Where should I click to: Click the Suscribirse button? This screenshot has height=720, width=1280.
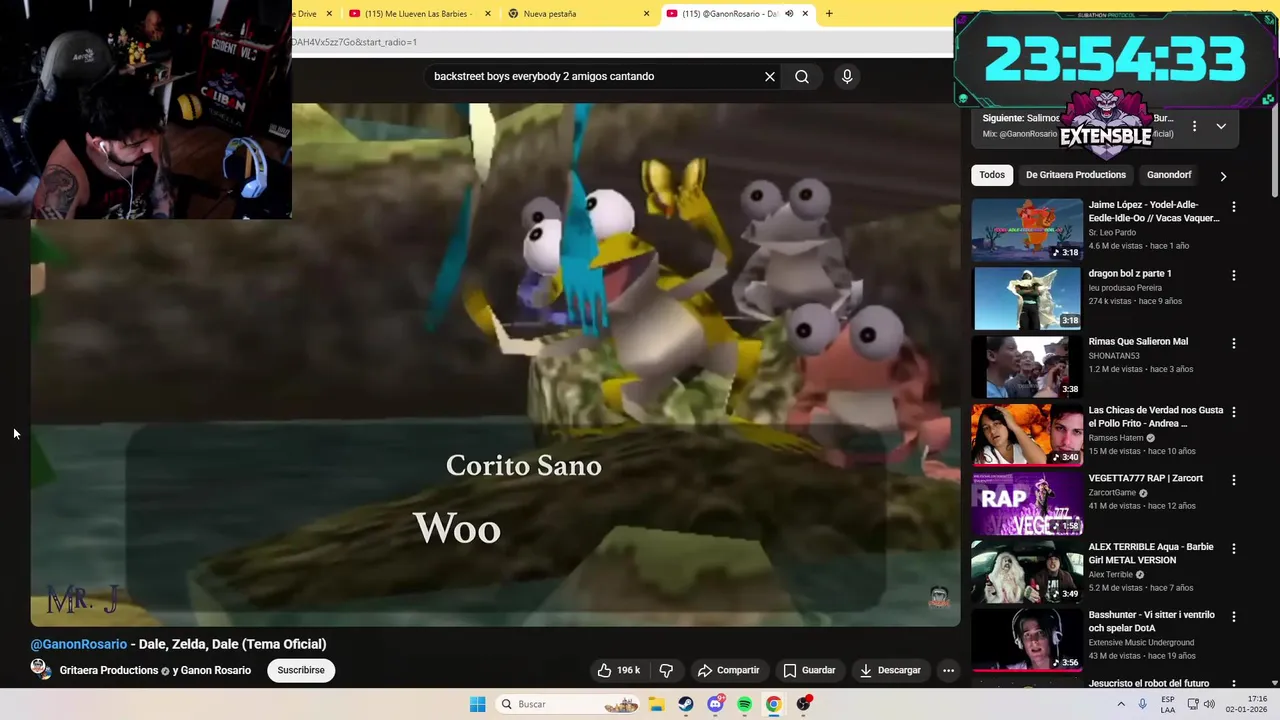click(301, 670)
